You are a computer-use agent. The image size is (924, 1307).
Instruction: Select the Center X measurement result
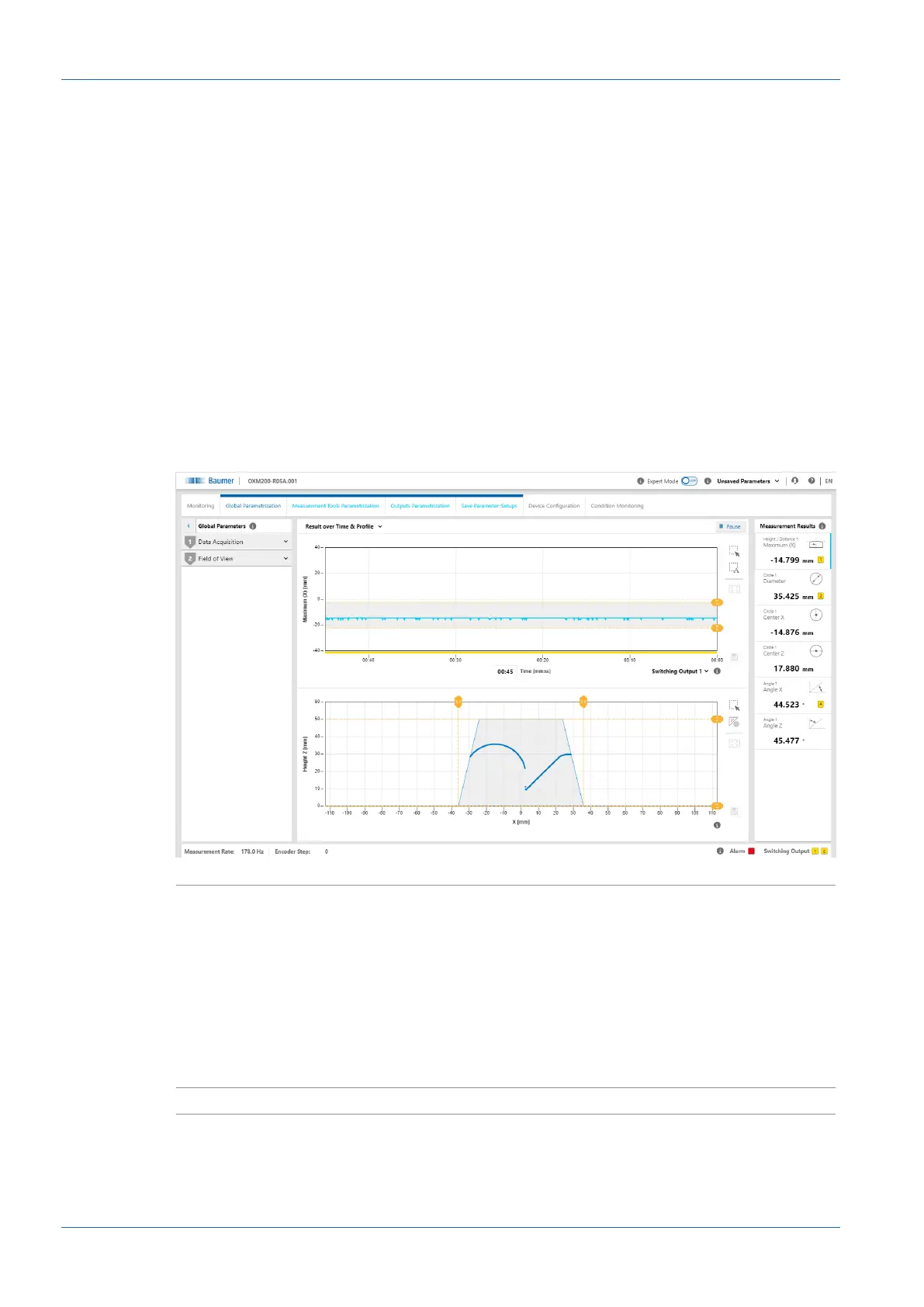click(x=793, y=623)
